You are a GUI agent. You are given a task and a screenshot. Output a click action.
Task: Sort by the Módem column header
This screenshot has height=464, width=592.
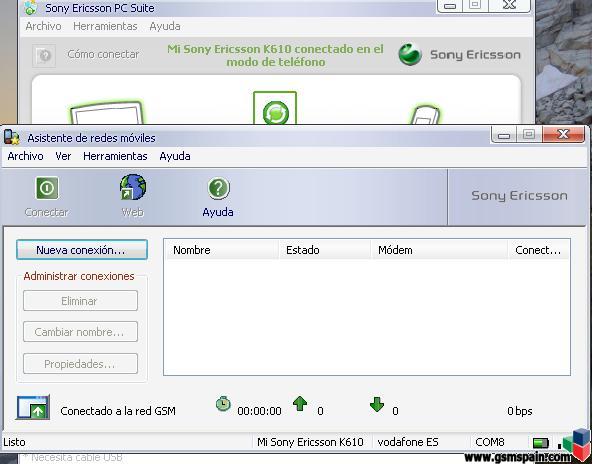pyautogui.click(x=439, y=250)
